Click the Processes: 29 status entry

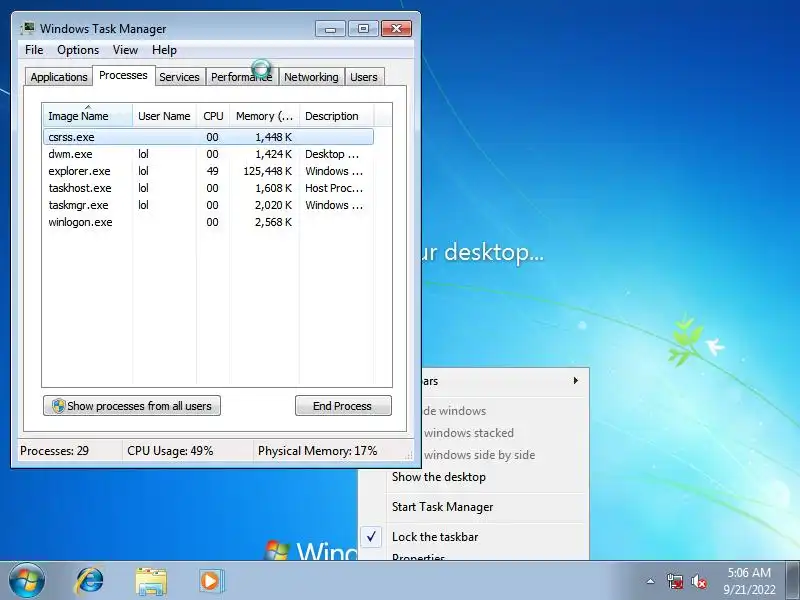point(54,451)
